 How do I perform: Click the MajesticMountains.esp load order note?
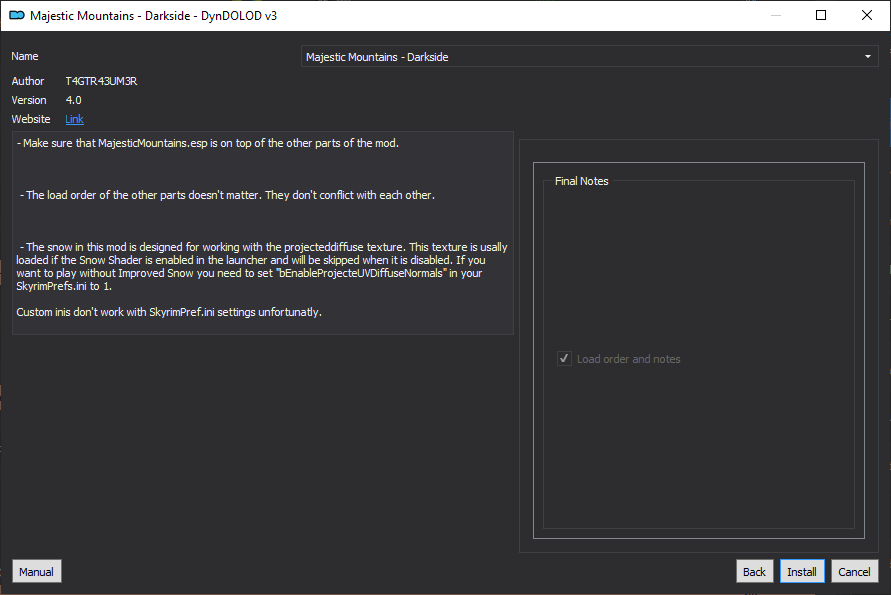[208, 143]
